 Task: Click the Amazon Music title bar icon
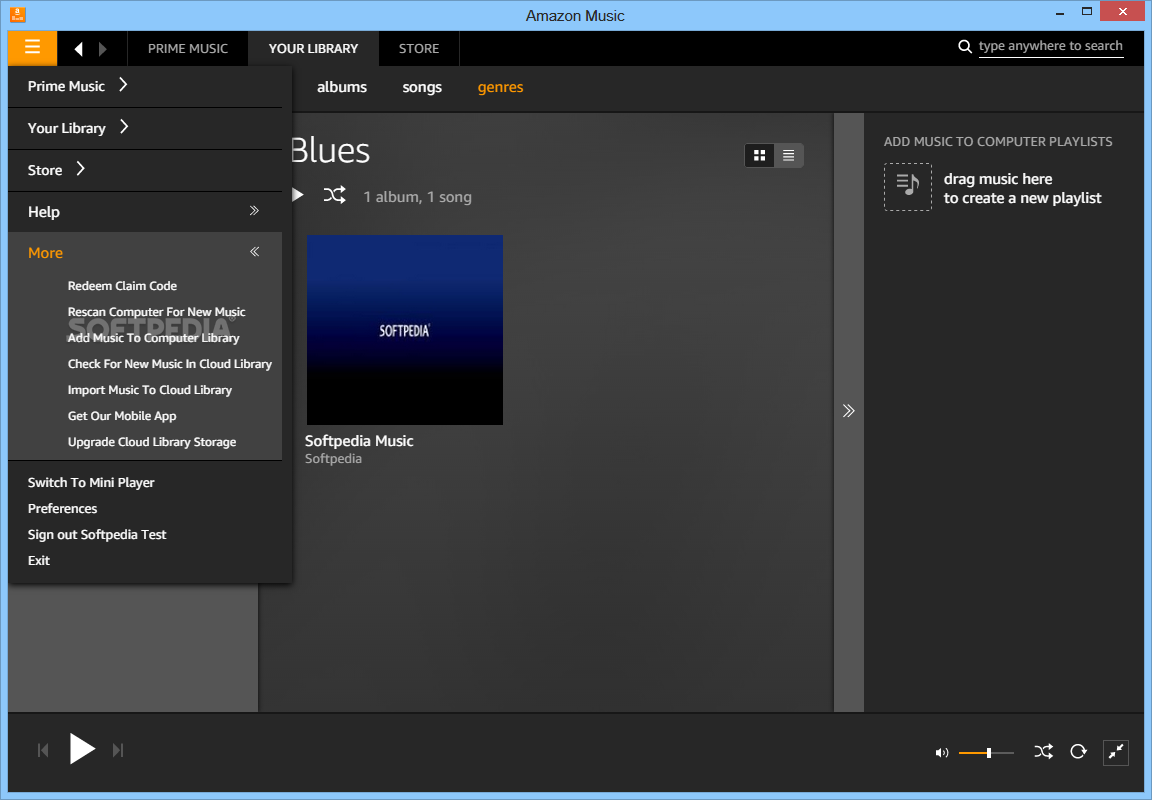[17, 15]
